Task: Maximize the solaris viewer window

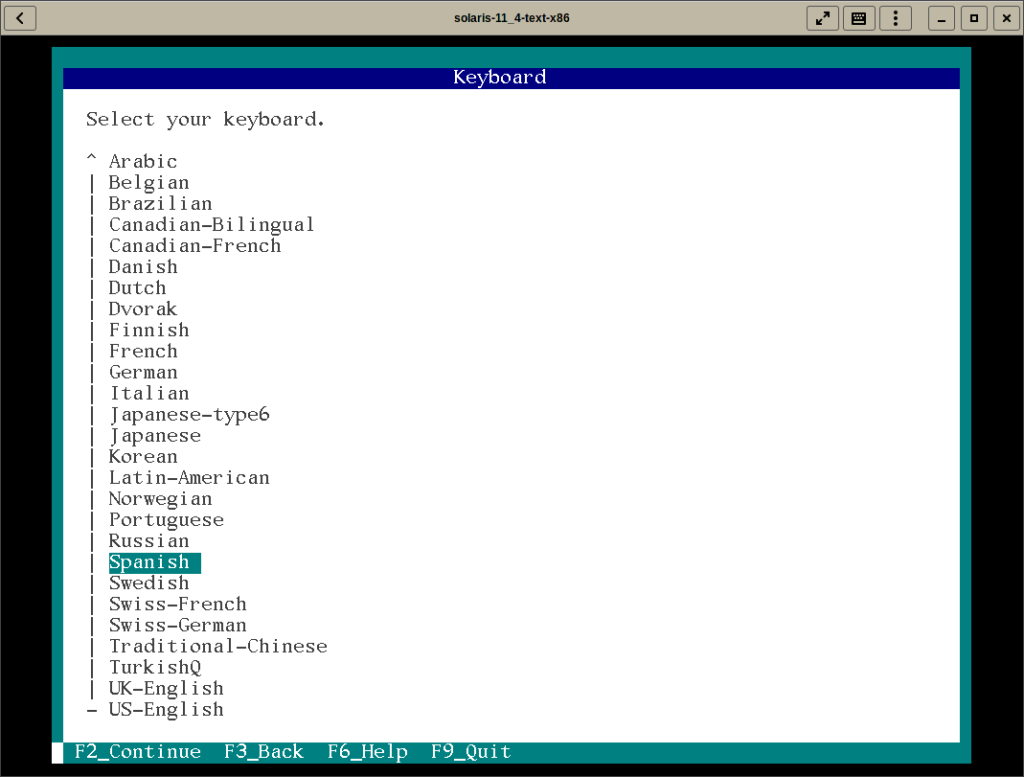Action: (974, 18)
